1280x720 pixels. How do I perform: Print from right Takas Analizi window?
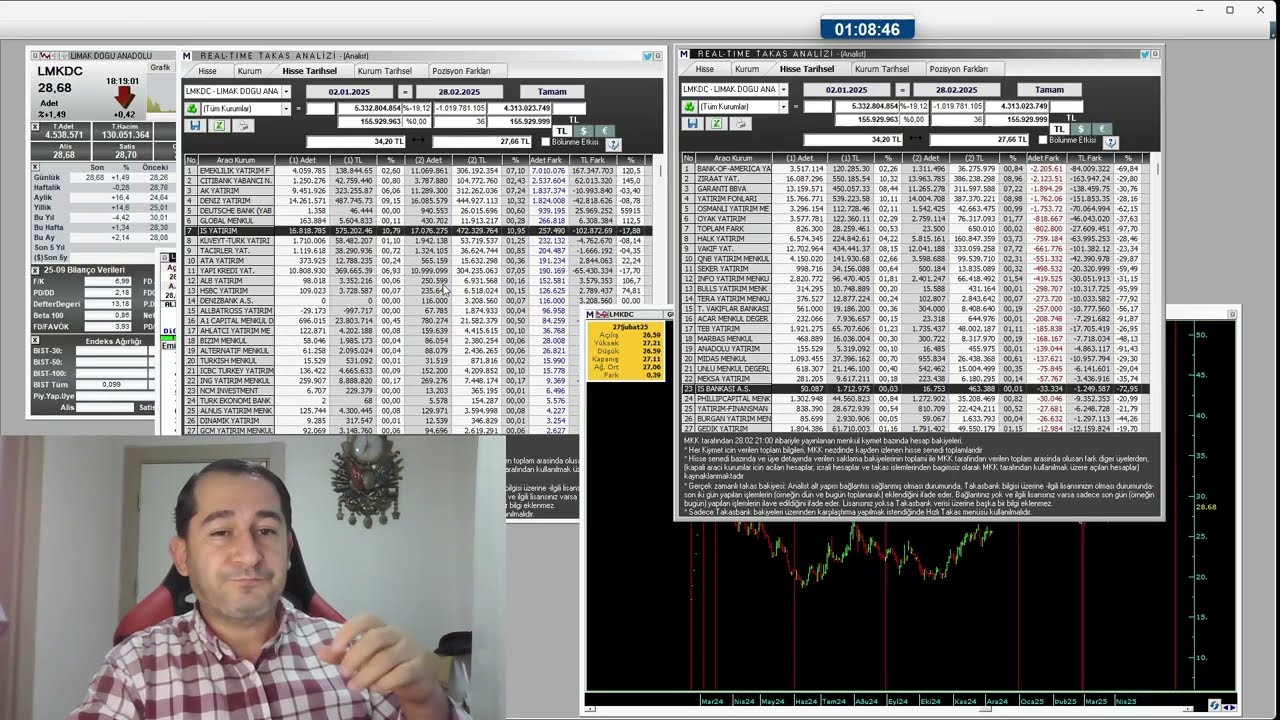pyautogui.click(x=741, y=123)
